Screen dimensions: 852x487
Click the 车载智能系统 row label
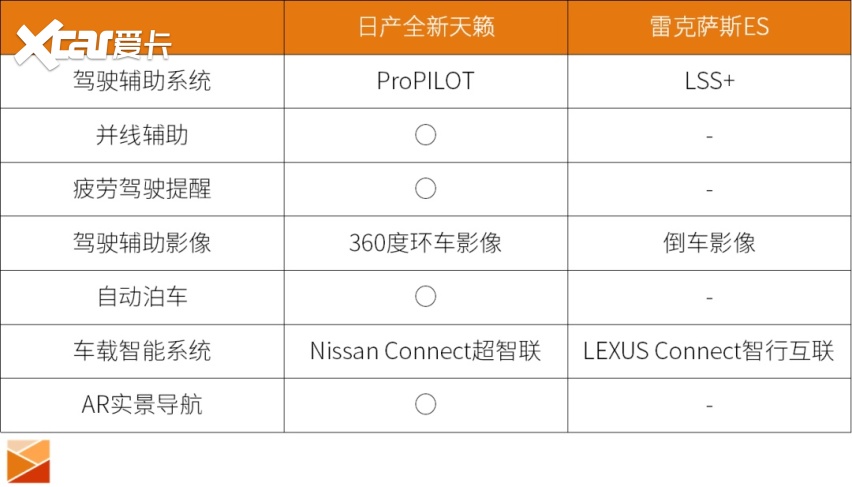click(x=142, y=351)
